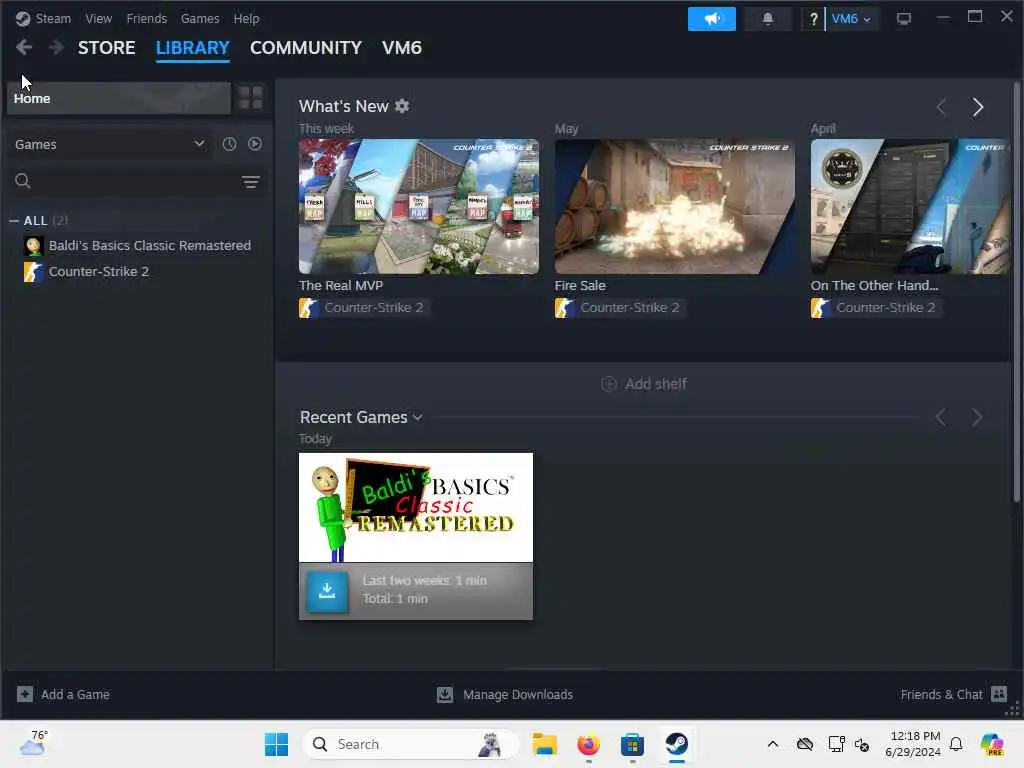1024x768 pixels.
Task: Open the notifications bell in Steam
Action: tap(768, 19)
